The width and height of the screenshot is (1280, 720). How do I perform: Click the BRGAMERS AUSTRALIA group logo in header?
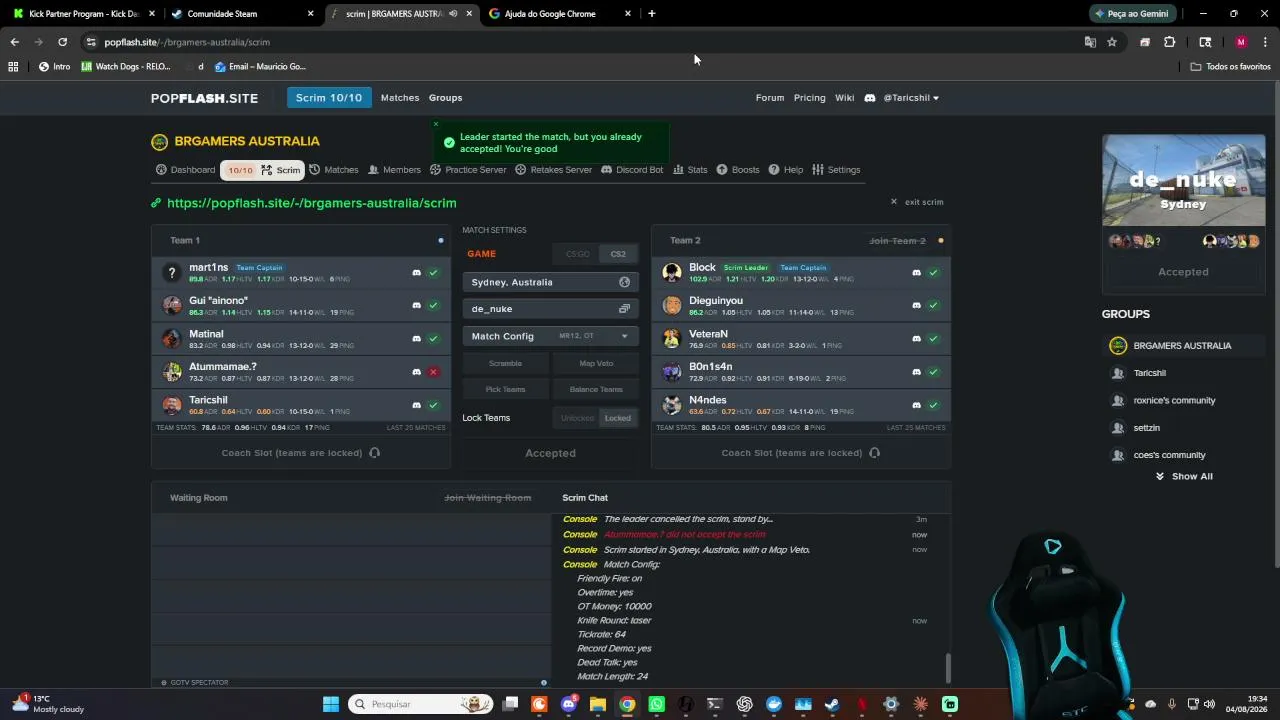click(x=160, y=142)
